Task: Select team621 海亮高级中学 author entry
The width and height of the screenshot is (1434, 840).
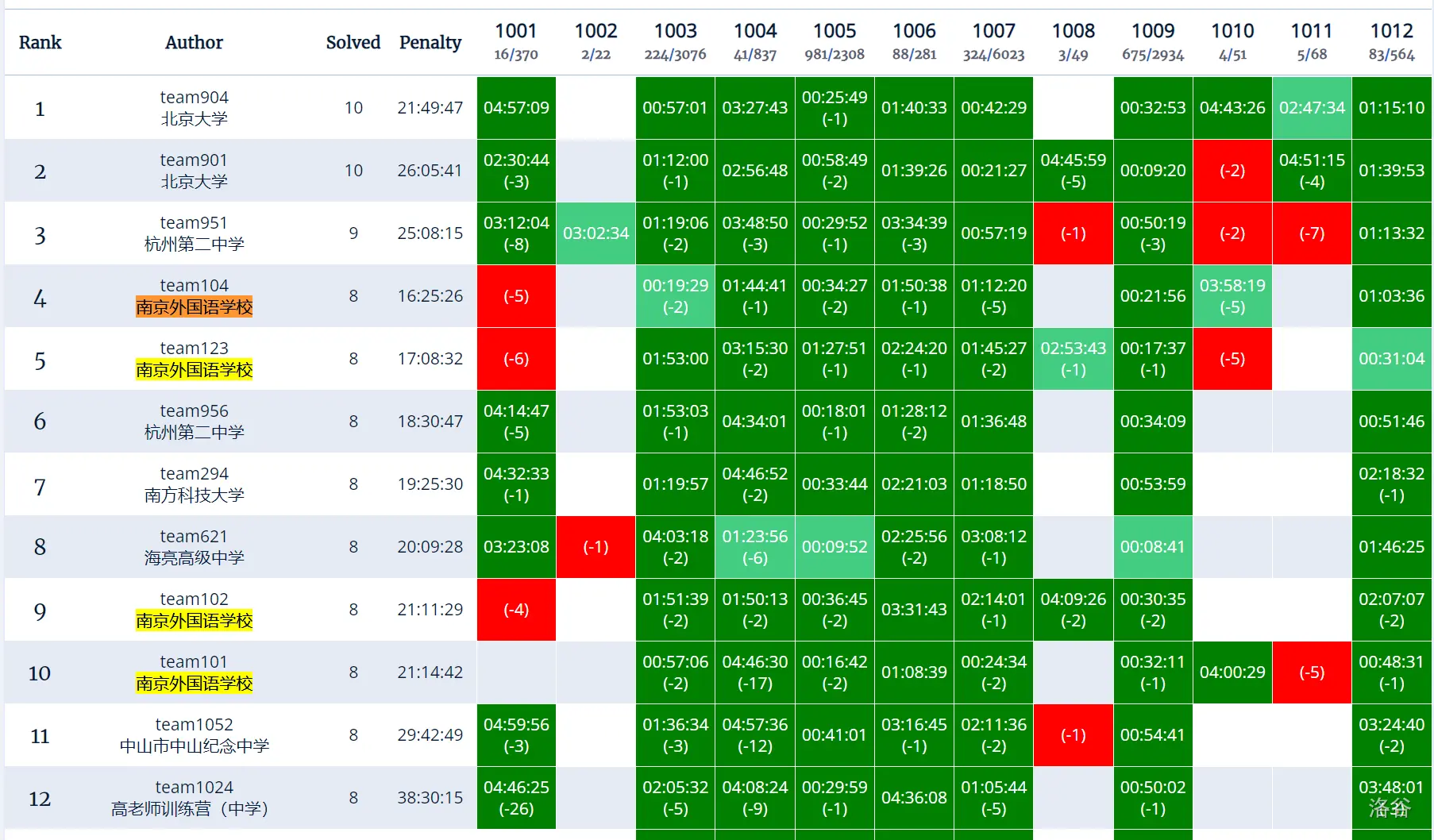Action: click(x=194, y=547)
